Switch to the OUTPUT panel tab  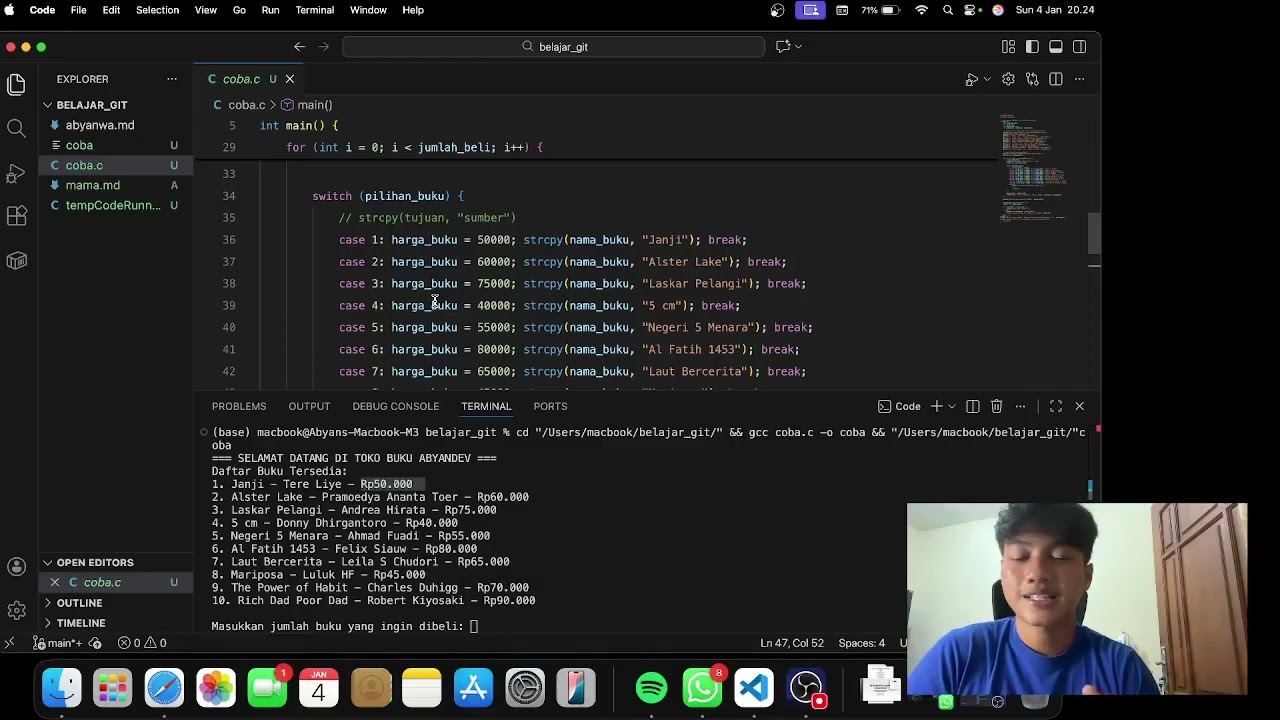(x=309, y=406)
